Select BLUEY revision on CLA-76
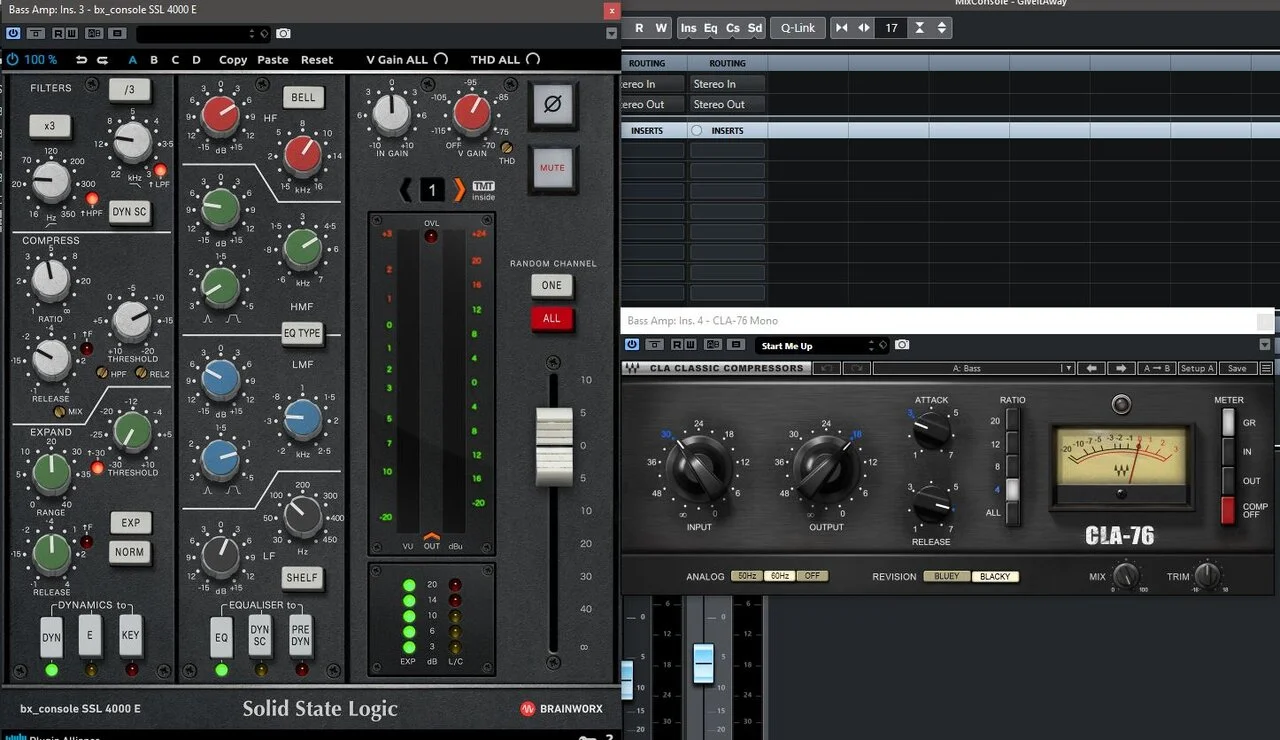Image resolution: width=1280 pixels, height=740 pixels. (x=945, y=577)
